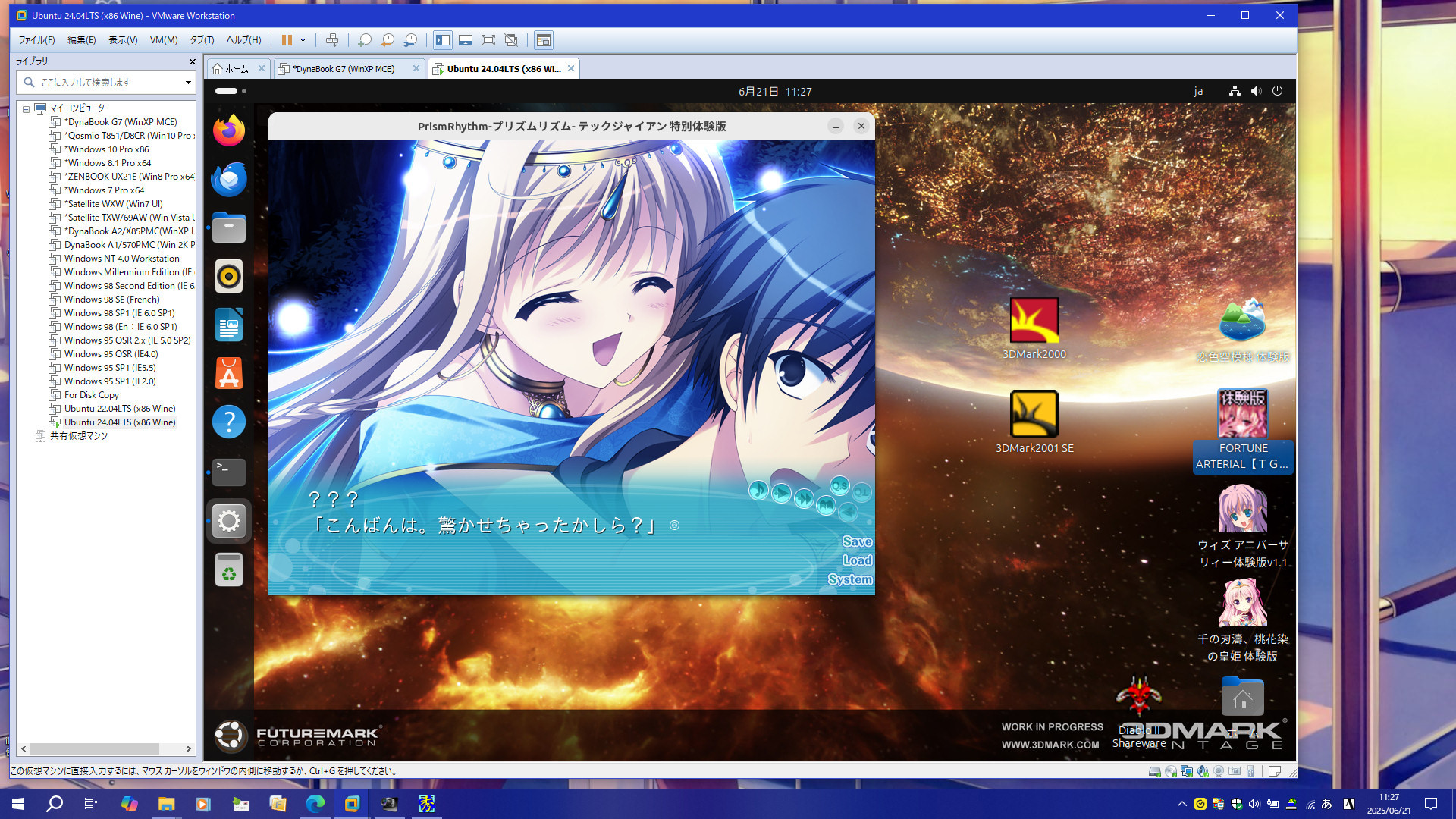Open Settings gear in the Ubuntu dock

click(229, 521)
